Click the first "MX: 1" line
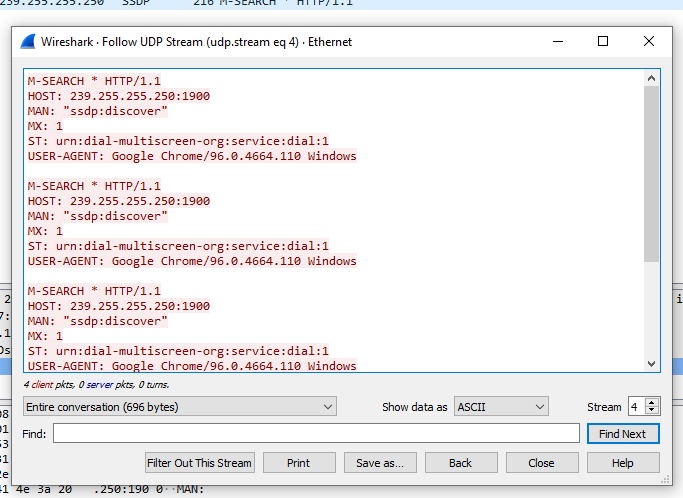Screen dimensions: 683x498 [x=45, y=126]
